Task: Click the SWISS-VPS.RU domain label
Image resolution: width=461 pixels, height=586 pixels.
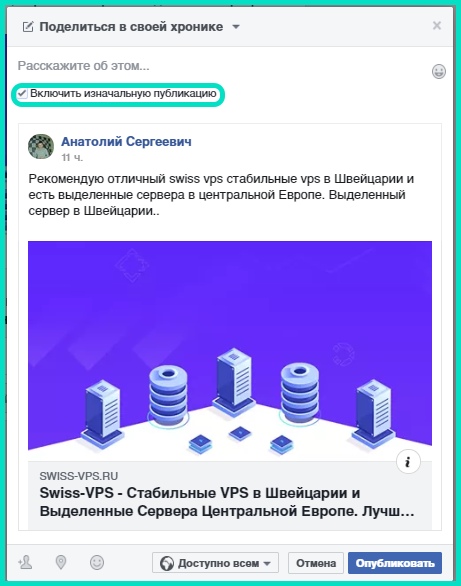Action: click(79, 476)
